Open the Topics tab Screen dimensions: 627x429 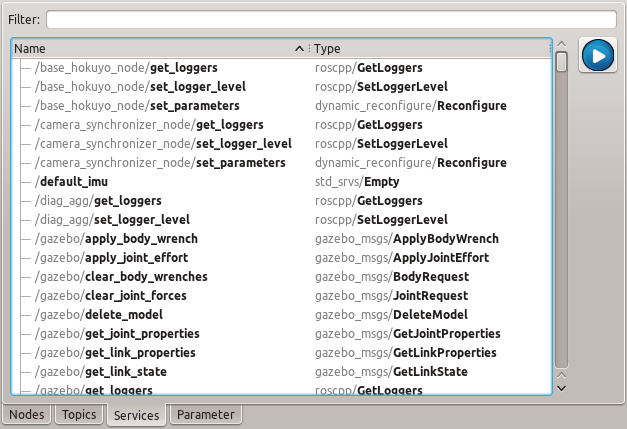tap(79, 415)
